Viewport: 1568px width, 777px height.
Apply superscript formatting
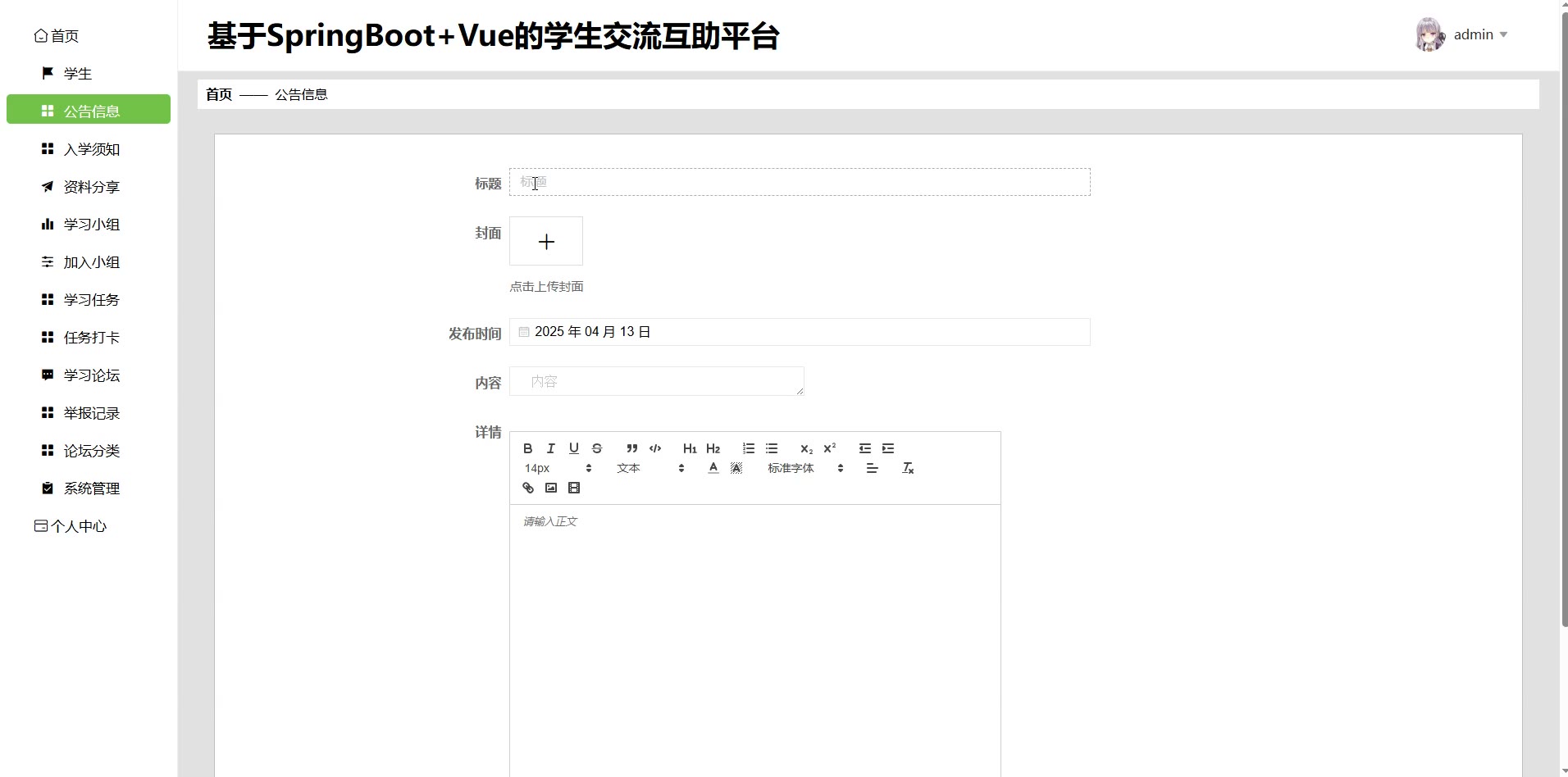click(830, 448)
